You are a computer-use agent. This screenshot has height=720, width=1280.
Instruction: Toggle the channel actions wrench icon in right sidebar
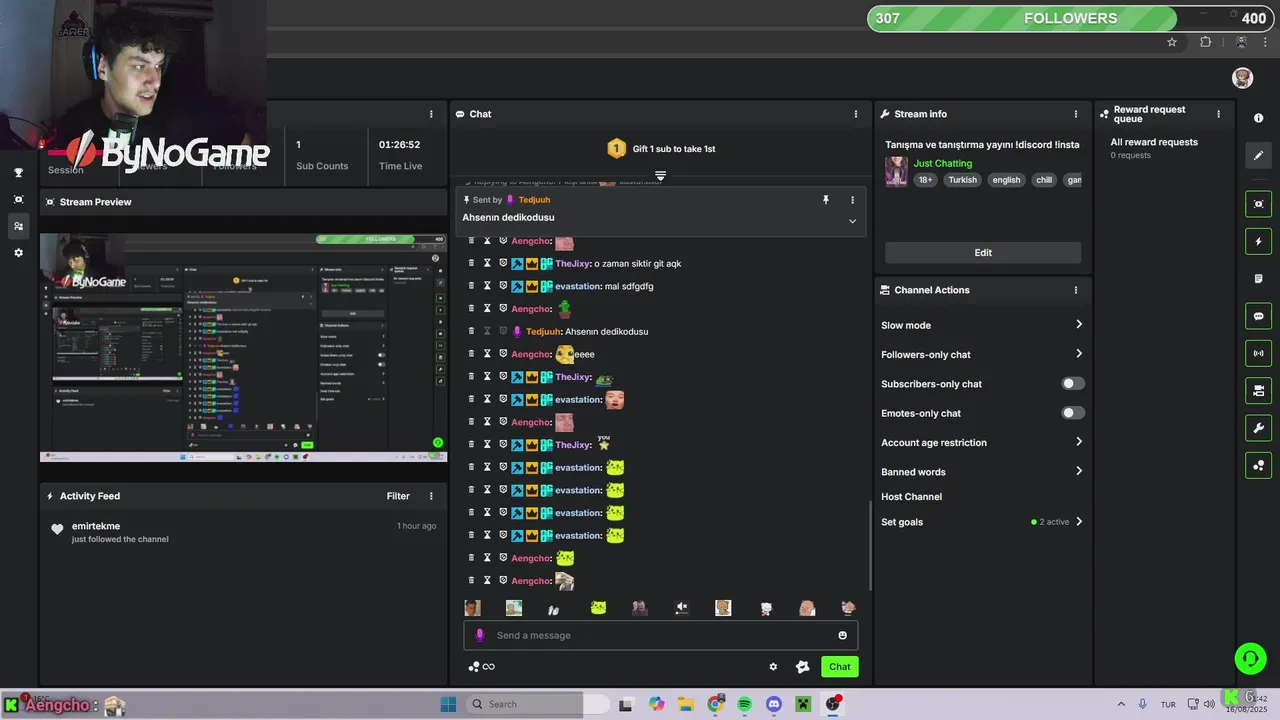(x=1258, y=428)
